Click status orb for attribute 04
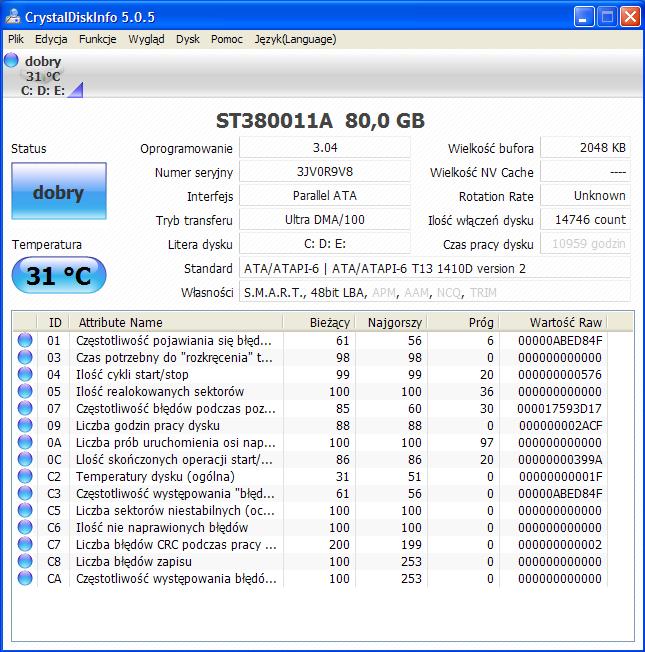Image resolution: width=645 pixels, height=652 pixels. (25, 374)
